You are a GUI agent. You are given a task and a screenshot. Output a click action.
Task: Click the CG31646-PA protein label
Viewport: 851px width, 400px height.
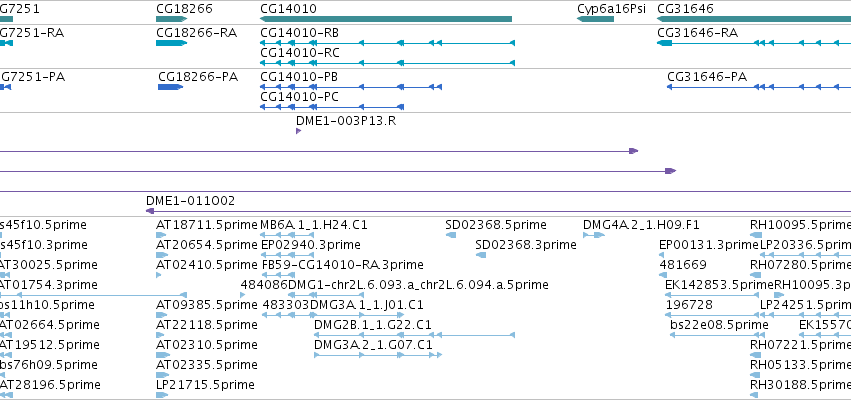[x=707, y=77]
